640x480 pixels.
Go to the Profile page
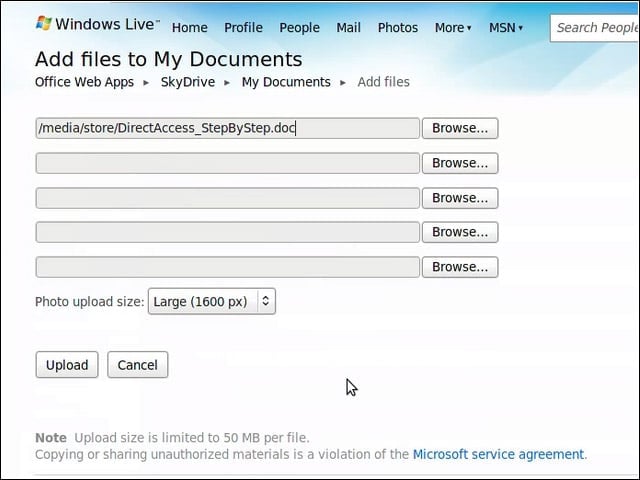[243, 27]
